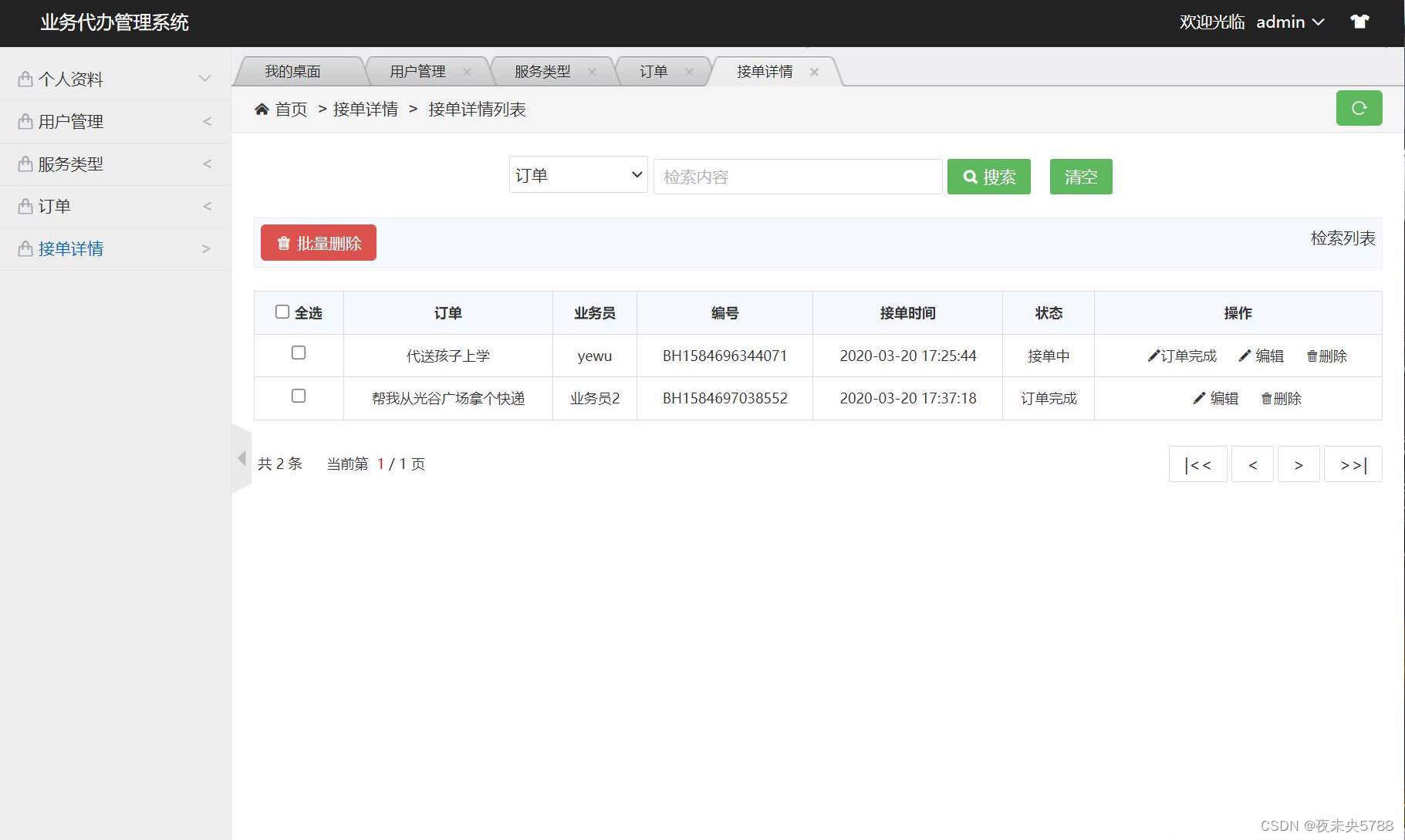Expand 订单 sidebar arrow

click(x=207, y=206)
